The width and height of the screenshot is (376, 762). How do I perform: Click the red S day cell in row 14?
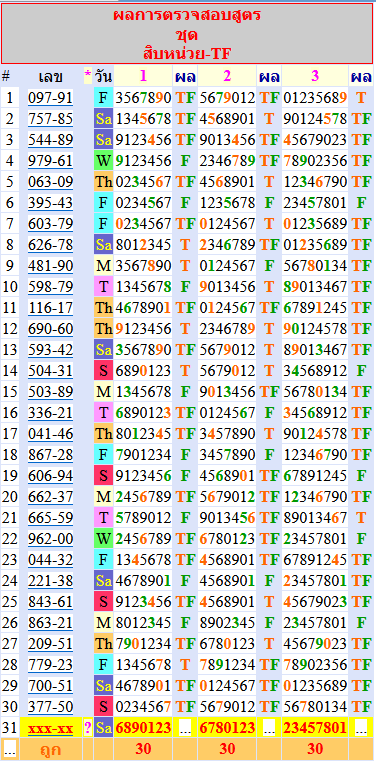click(103, 371)
